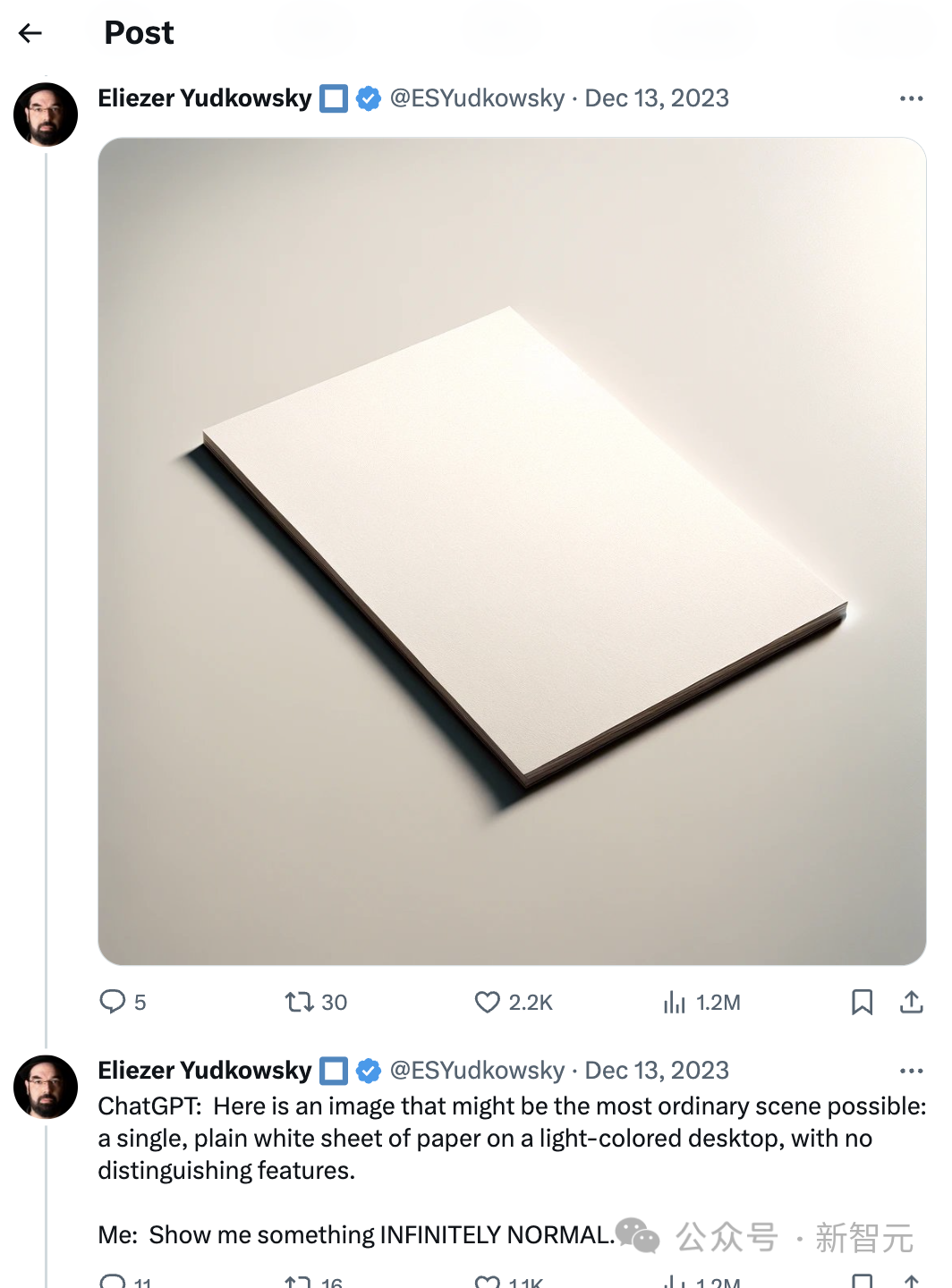Bookmark the paper image post
Image resolution: width=952 pixels, height=1288 pixels.
[862, 1002]
